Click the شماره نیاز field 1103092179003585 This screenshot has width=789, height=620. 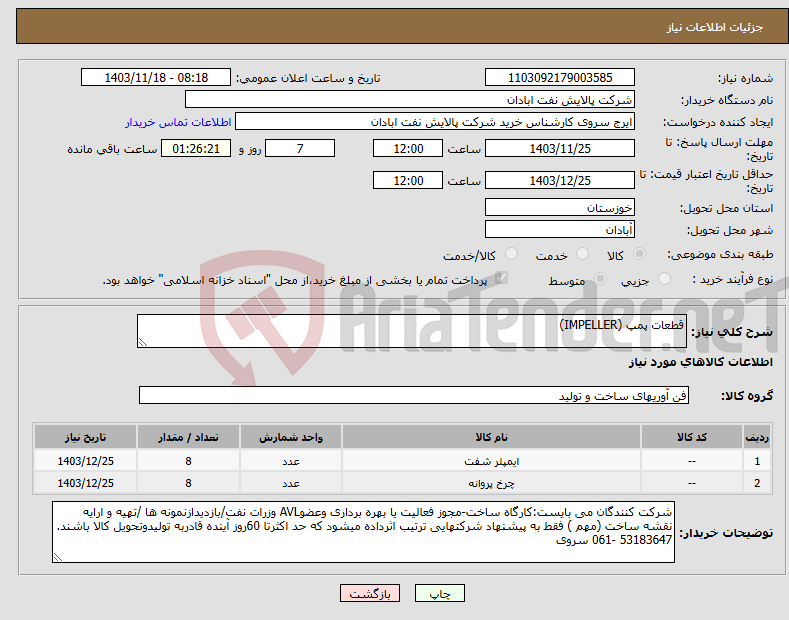point(560,78)
